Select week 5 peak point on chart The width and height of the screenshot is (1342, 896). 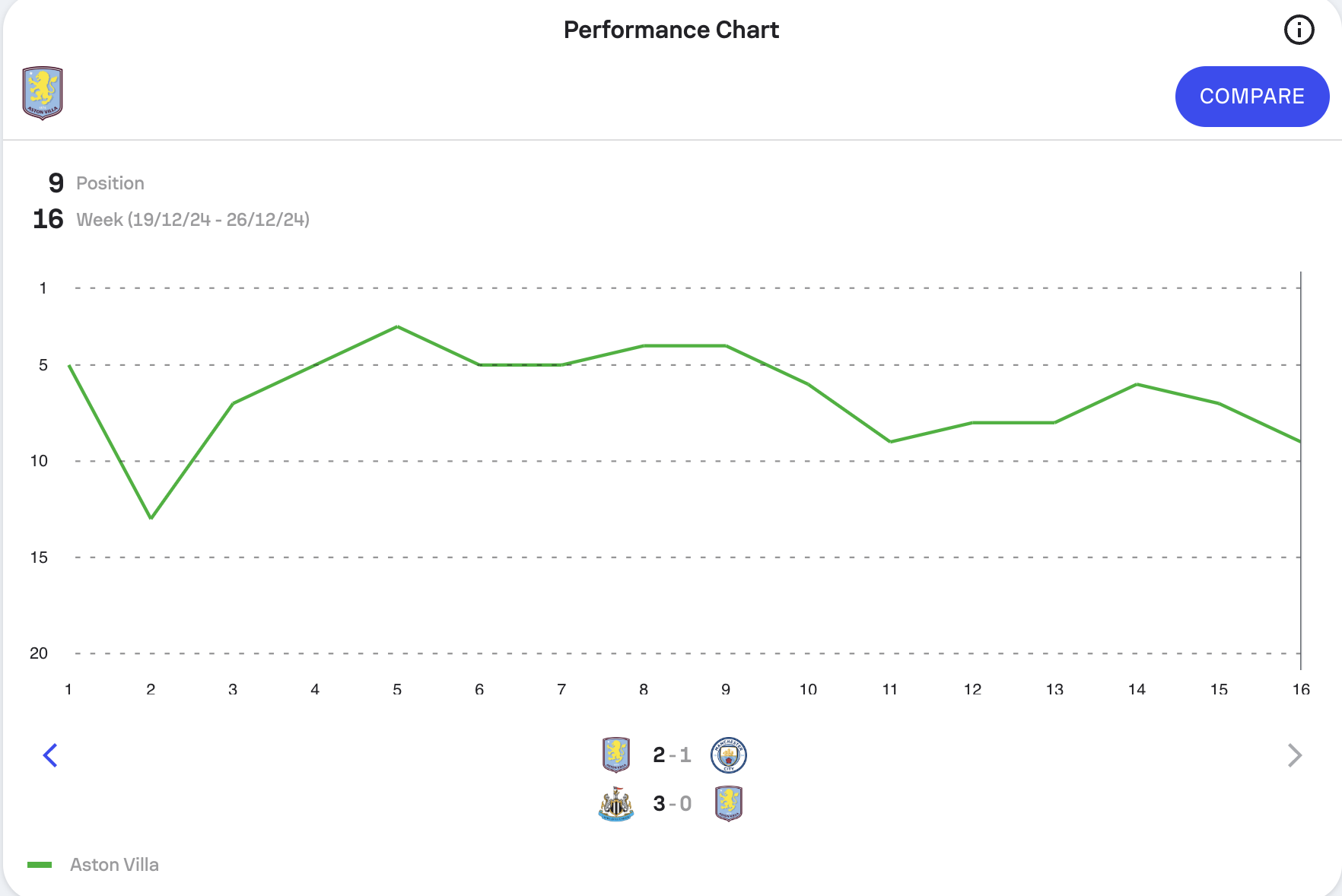397,327
